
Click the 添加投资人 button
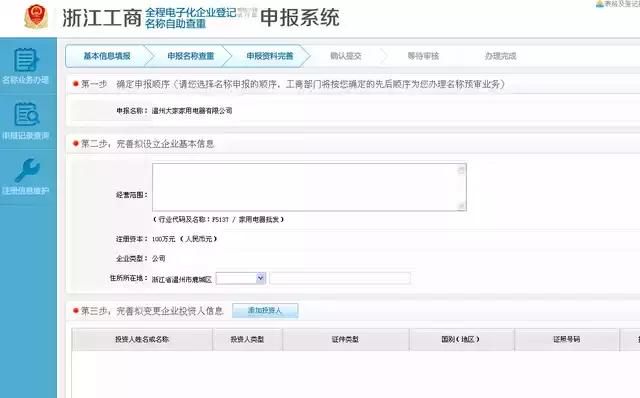(265, 311)
